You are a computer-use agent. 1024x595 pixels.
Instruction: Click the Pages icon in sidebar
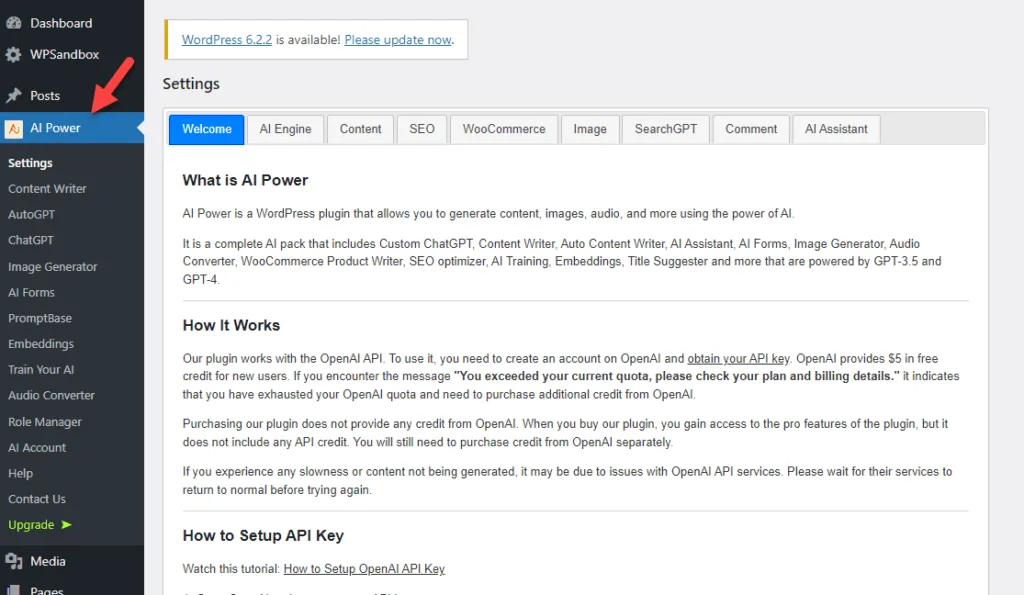pos(14,590)
